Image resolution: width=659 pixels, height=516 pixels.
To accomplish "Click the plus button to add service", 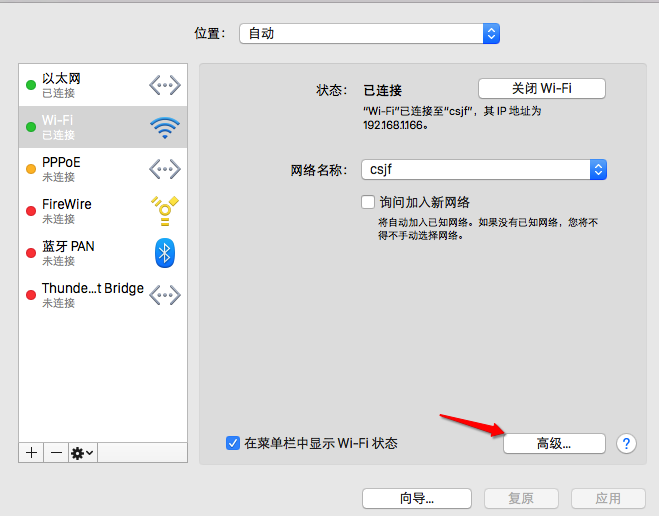I will coord(31,452).
